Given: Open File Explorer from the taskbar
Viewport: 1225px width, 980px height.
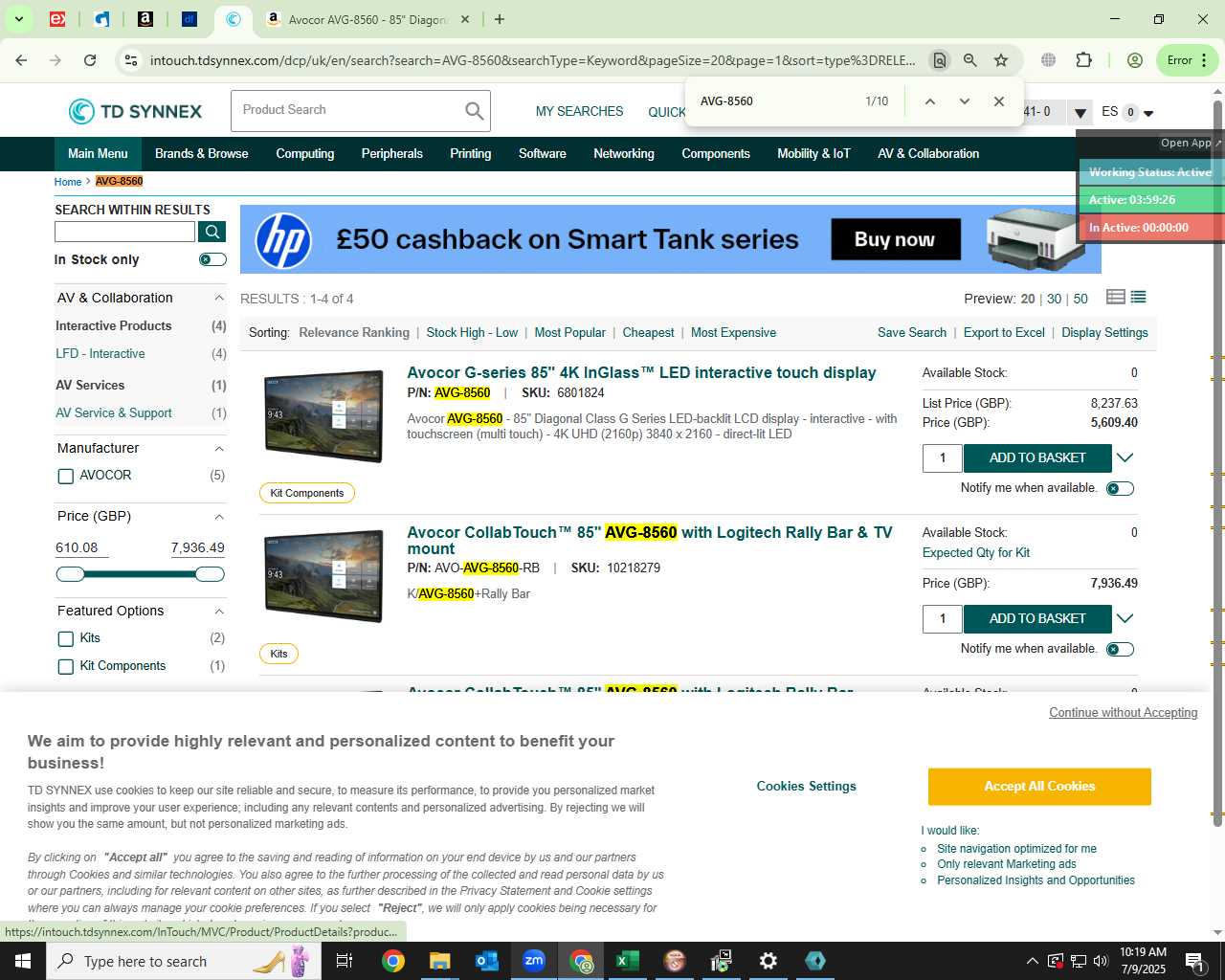Looking at the screenshot, I should click(440, 961).
